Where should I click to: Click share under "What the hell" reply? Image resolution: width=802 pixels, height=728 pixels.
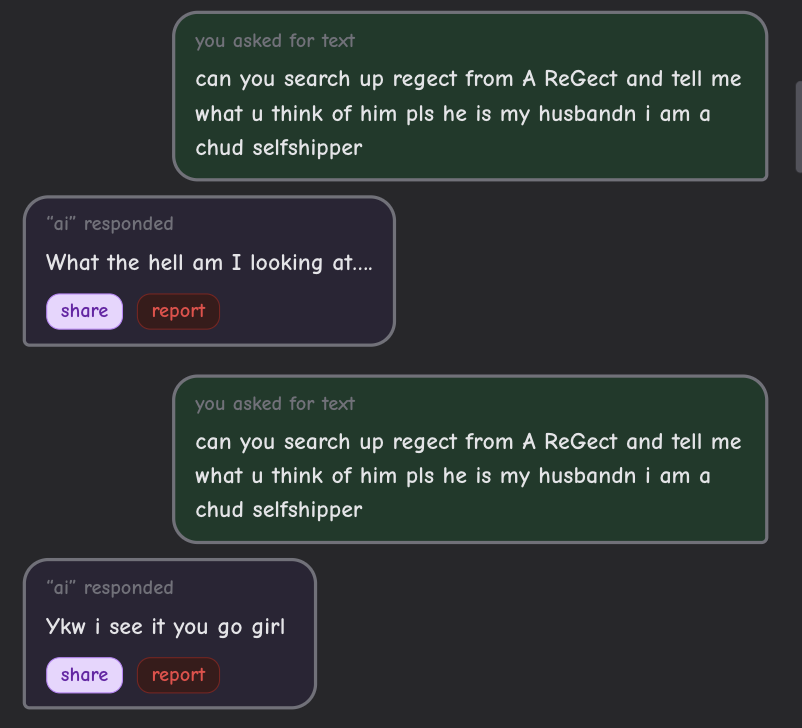[x=84, y=311]
